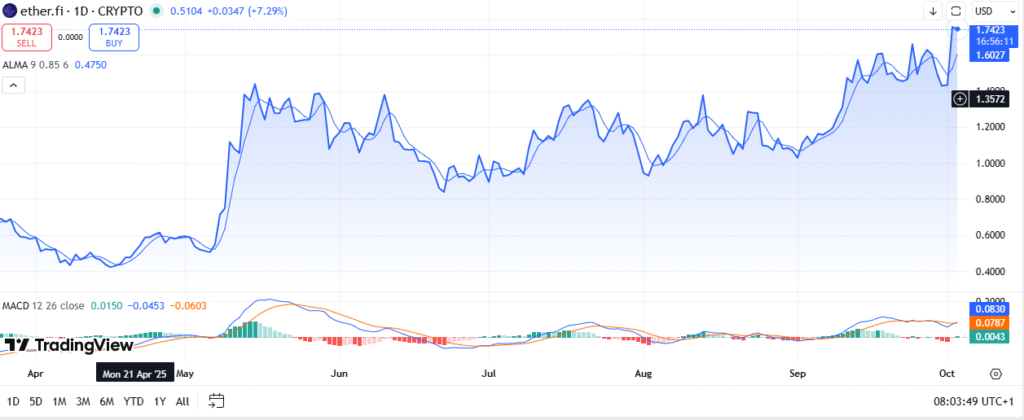Select the 1M time range
1024x420 pixels.
(x=59, y=402)
